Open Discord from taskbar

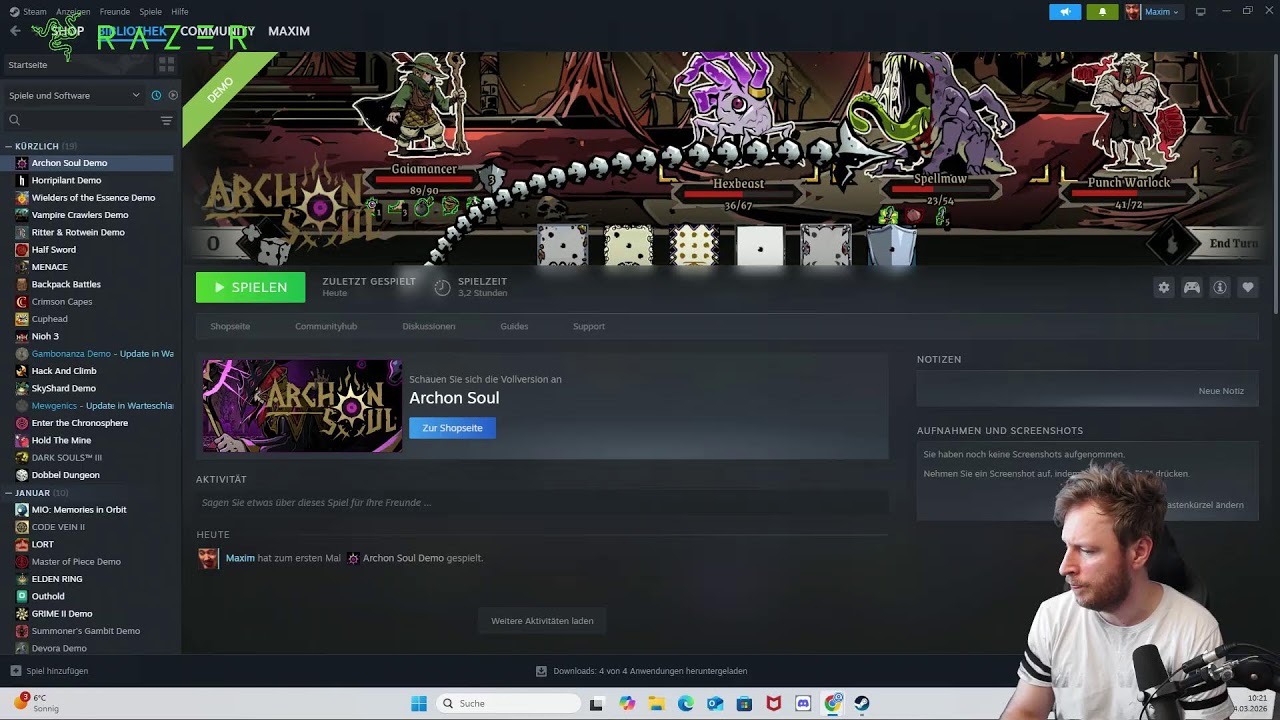[x=803, y=703]
